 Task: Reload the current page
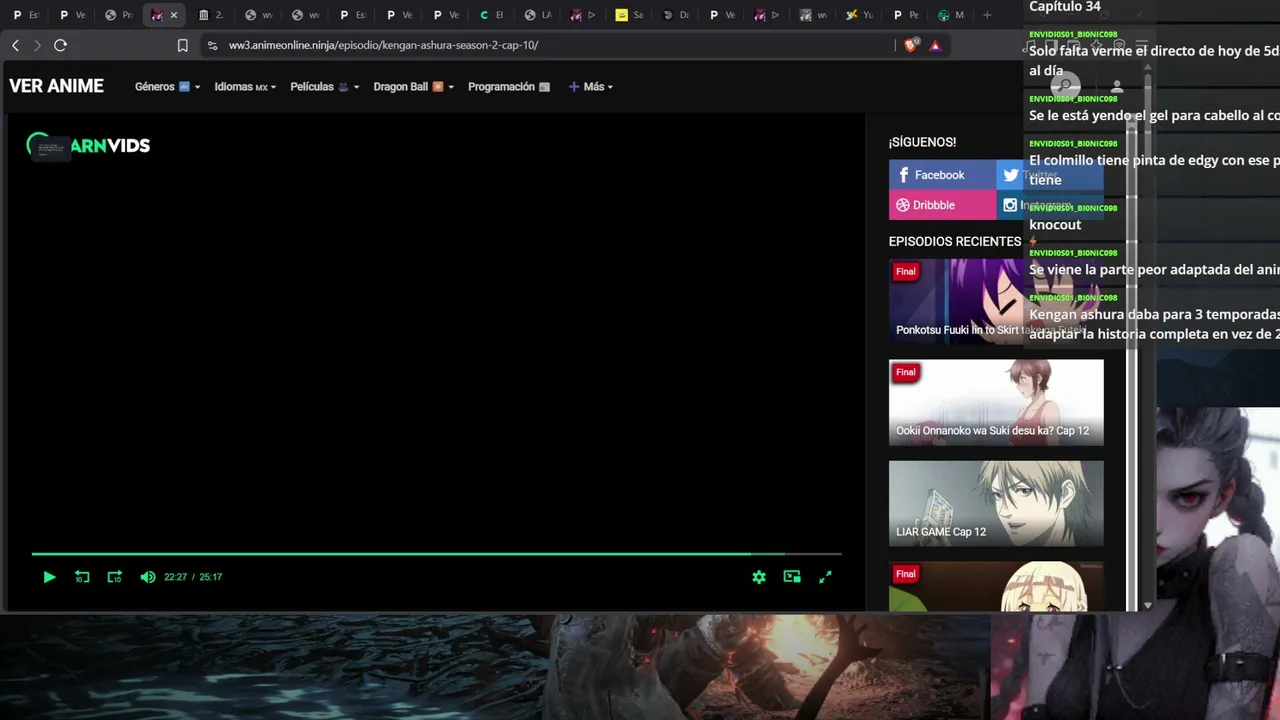[x=60, y=45]
